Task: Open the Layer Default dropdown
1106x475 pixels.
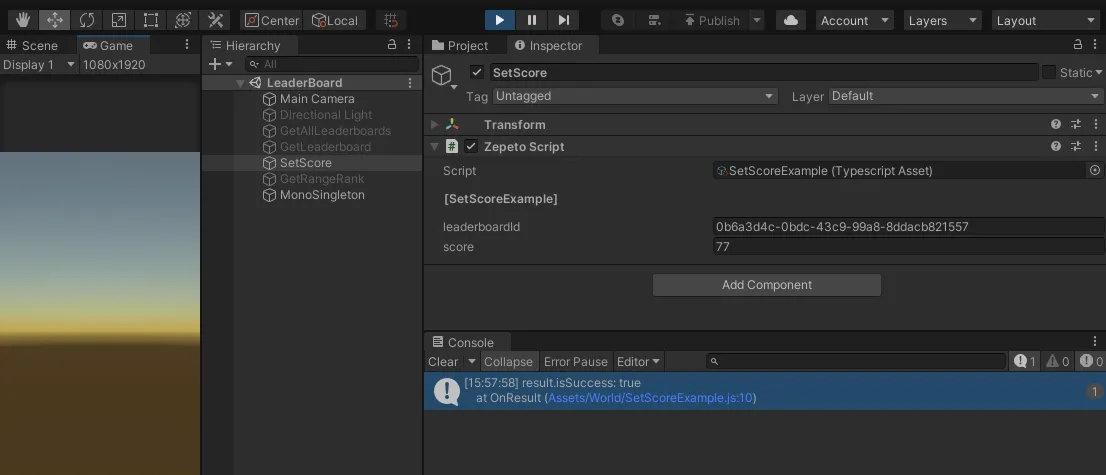Action: (x=966, y=96)
